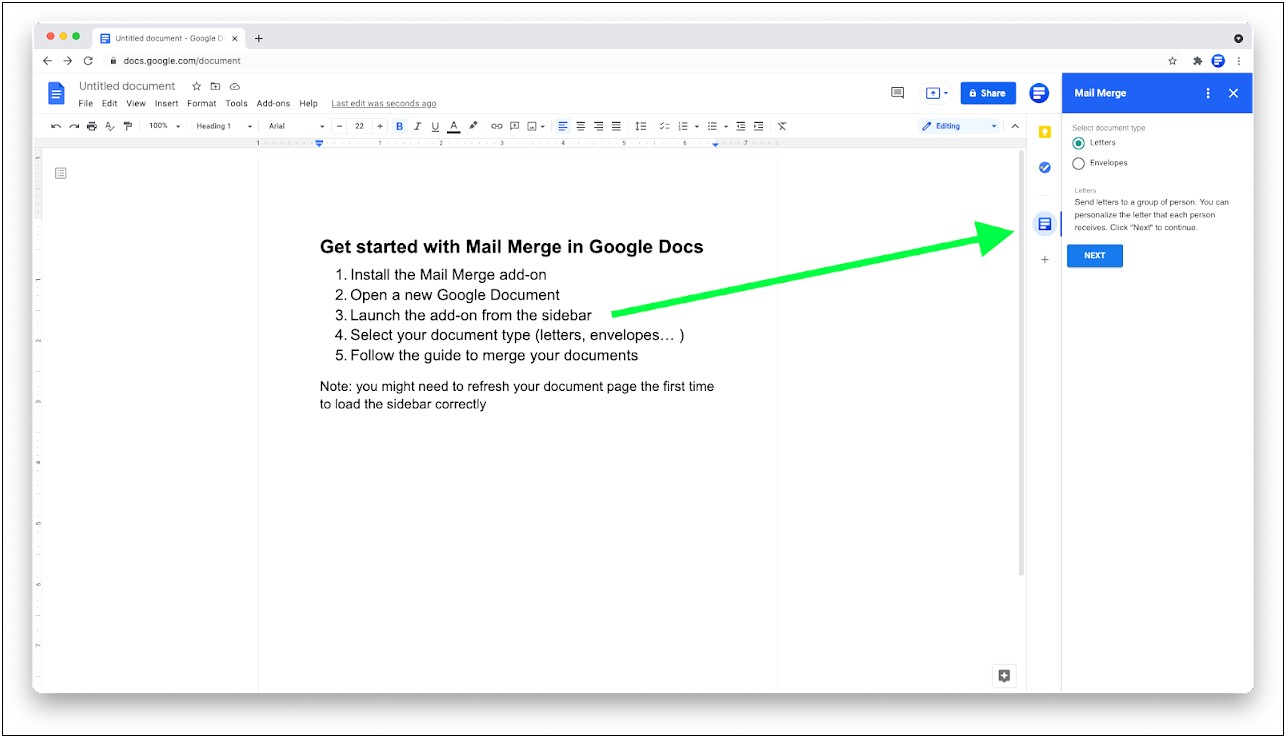The image size is (1286, 738).
Task: Open the Edit menu
Action: (x=109, y=103)
